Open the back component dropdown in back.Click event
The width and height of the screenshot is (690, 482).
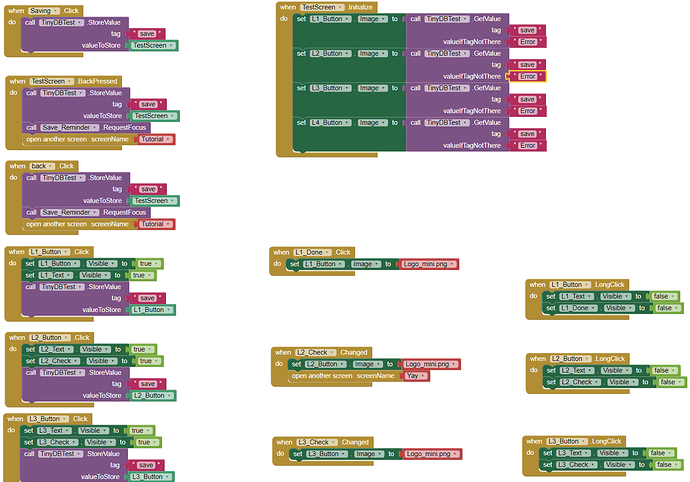42,166
